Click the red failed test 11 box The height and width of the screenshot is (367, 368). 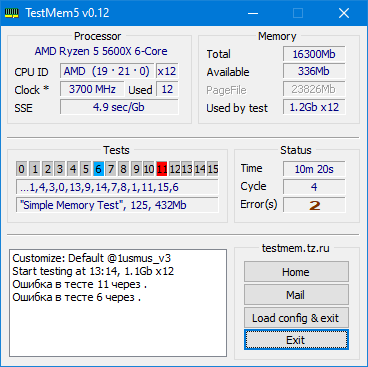[162, 169]
